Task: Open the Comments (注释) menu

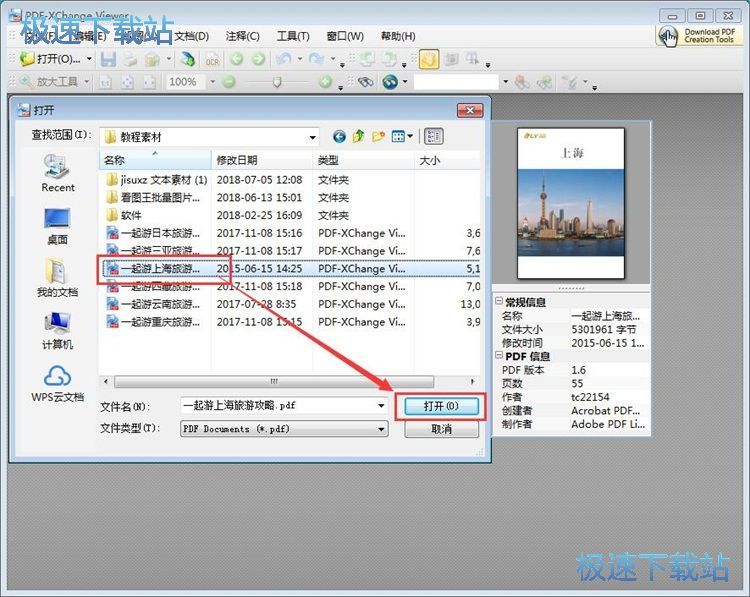Action: (243, 36)
